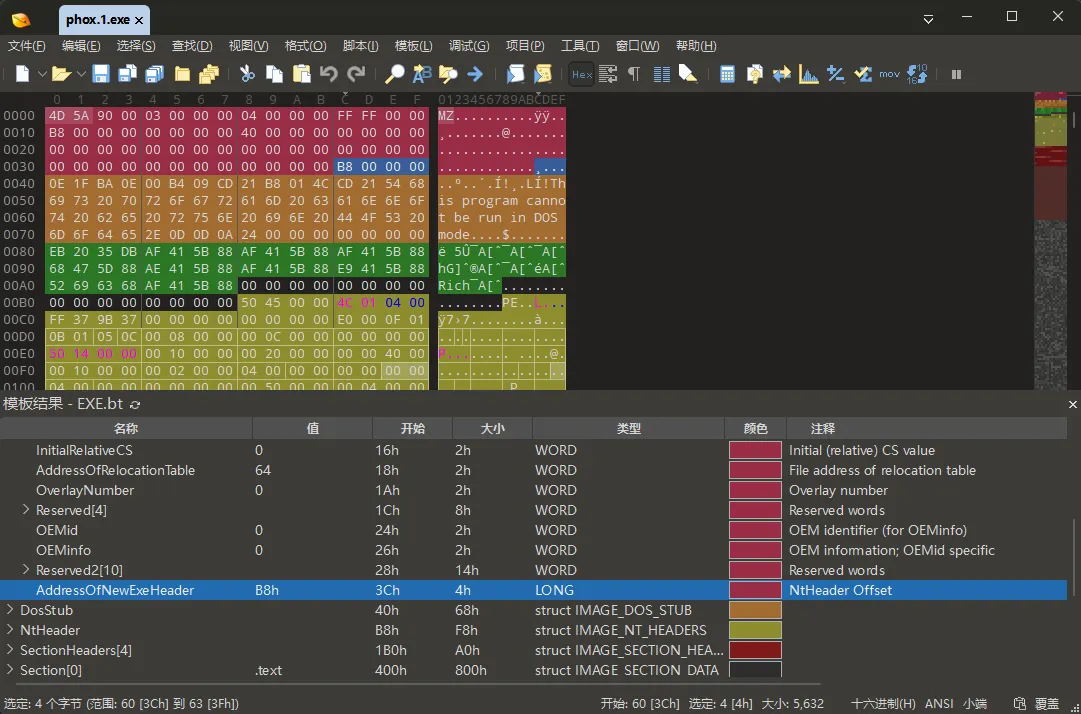Open Find with the magnifier icon
The image size is (1081, 714).
coord(394,74)
